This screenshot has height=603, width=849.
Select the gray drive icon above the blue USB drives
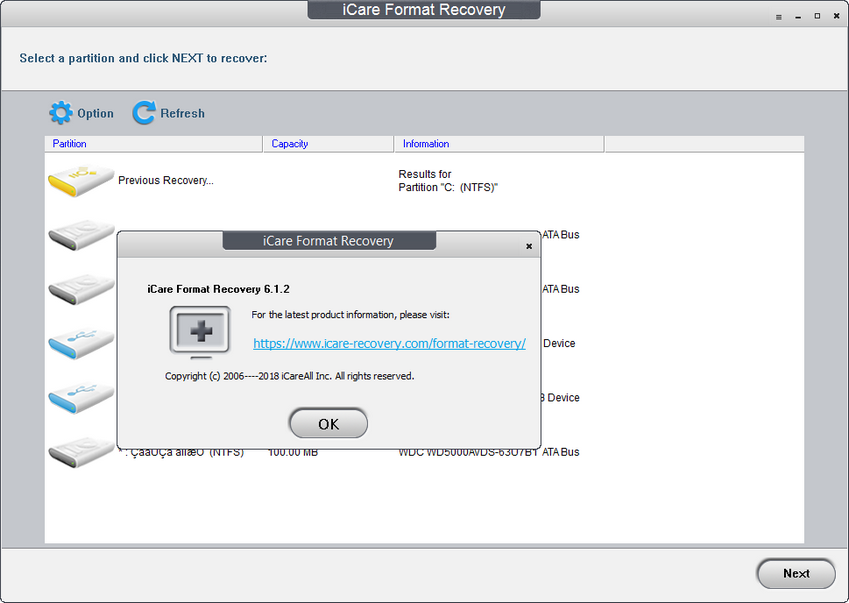click(81, 290)
